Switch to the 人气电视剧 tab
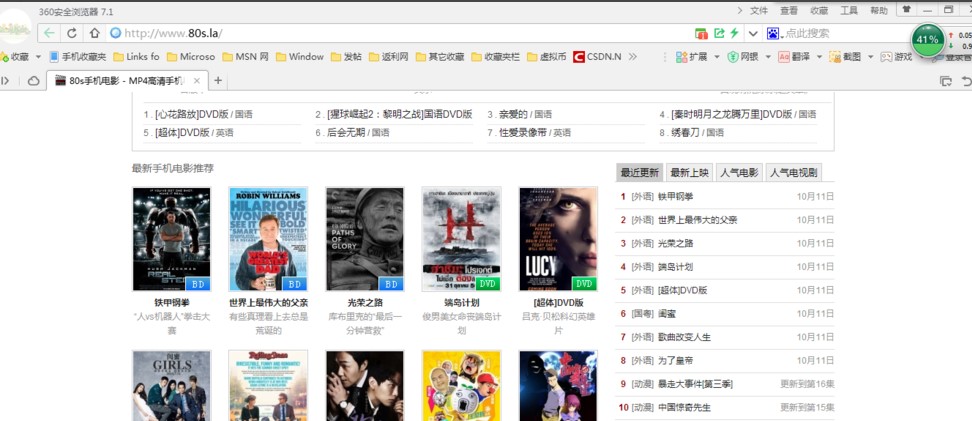 (x=793, y=172)
